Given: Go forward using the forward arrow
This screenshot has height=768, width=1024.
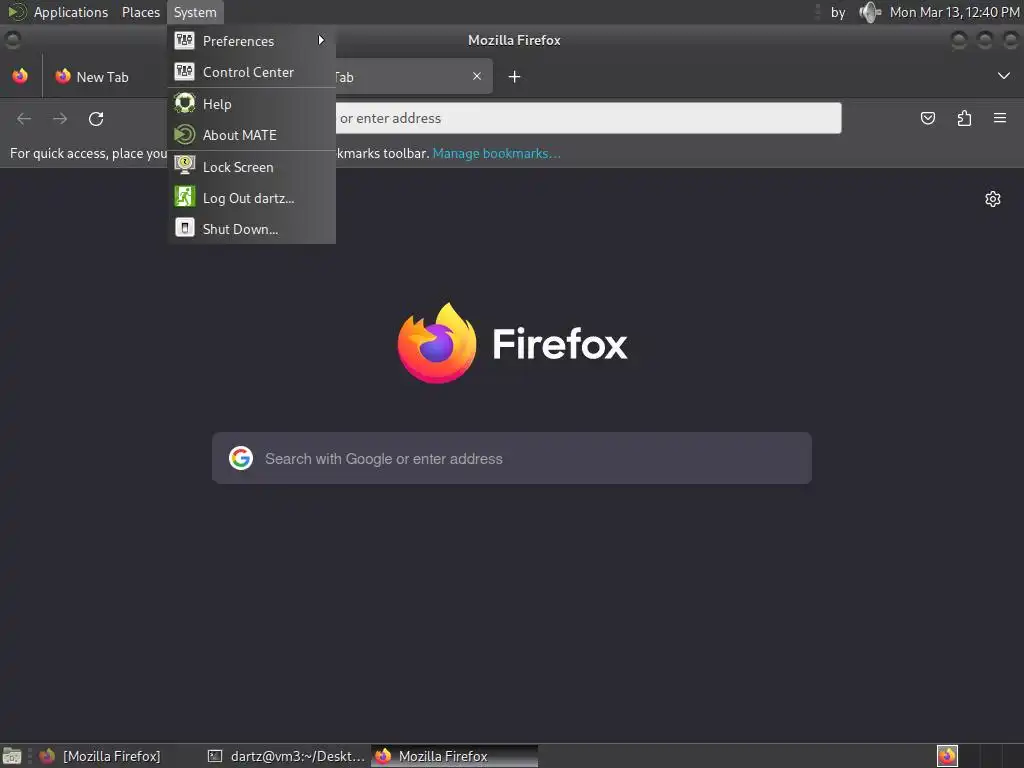Looking at the screenshot, I should pos(60,118).
